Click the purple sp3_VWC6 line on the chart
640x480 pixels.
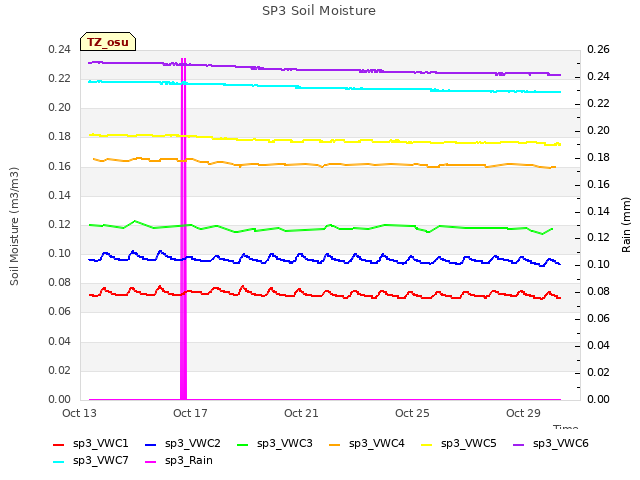coord(327,70)
